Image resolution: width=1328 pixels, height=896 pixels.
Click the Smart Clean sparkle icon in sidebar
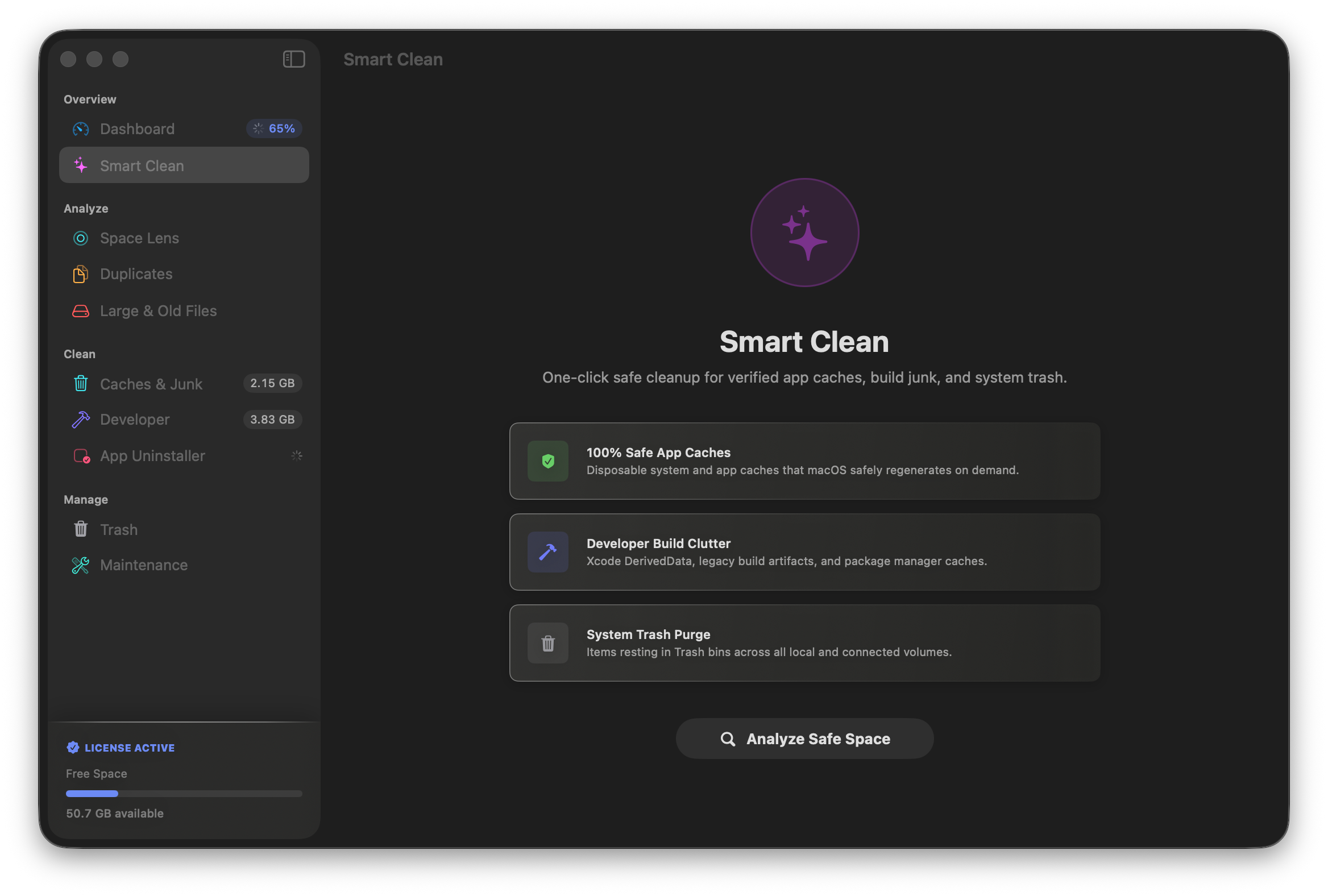[81, 165]
